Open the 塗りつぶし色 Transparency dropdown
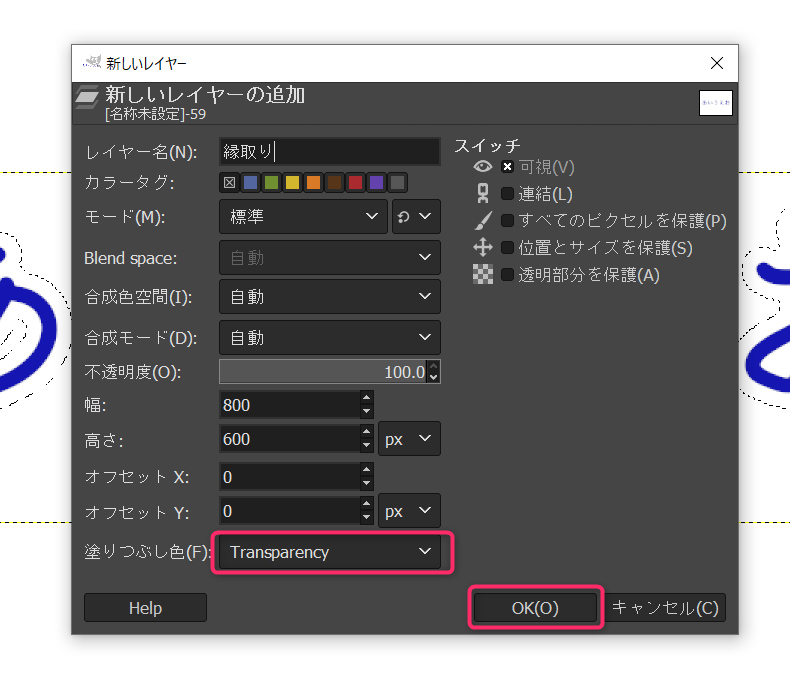790x680 pixels. (x=330, y=552)
